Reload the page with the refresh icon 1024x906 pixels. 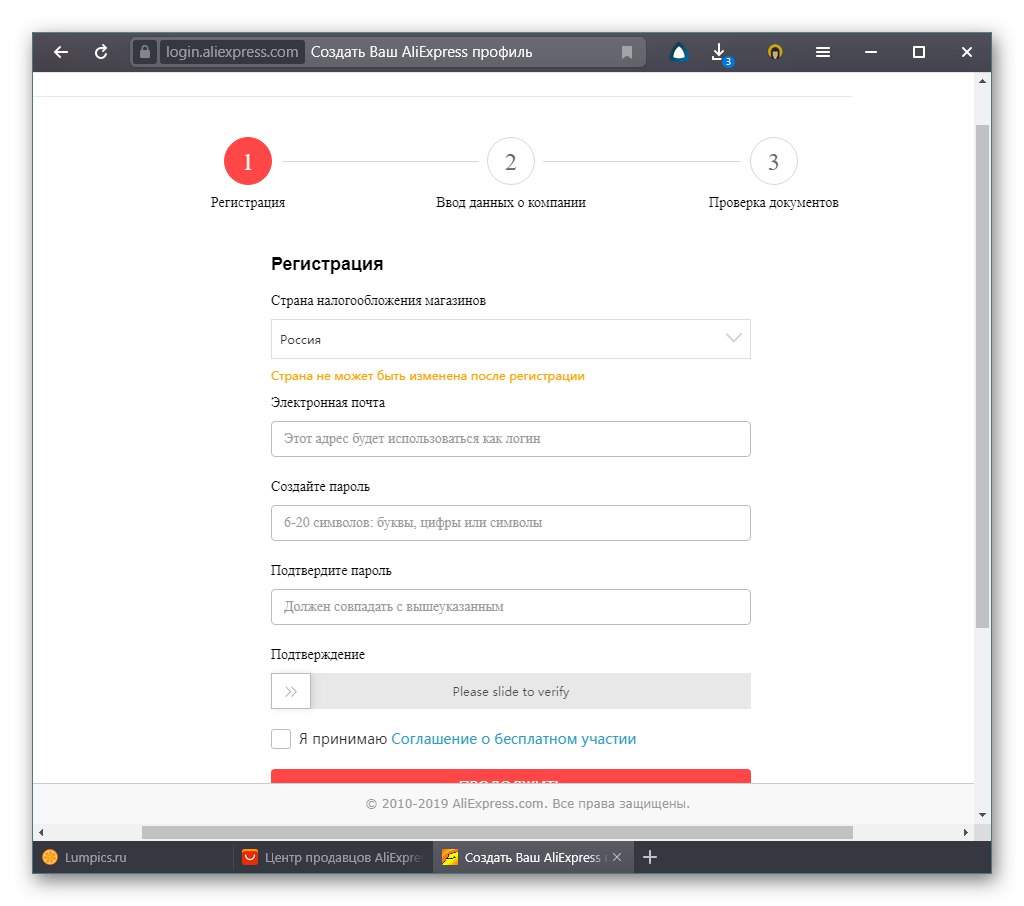101,52
